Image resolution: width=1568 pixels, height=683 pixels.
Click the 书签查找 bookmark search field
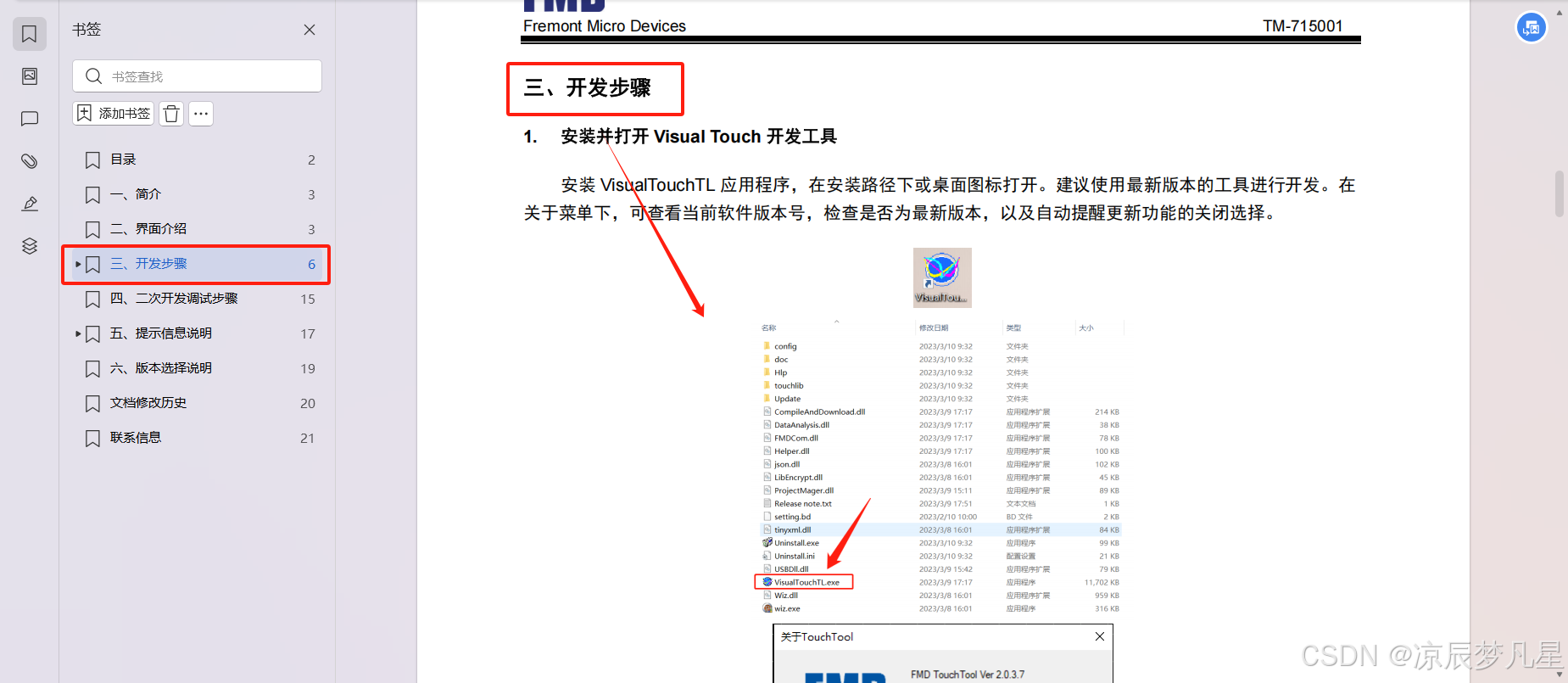pos(197,76)
